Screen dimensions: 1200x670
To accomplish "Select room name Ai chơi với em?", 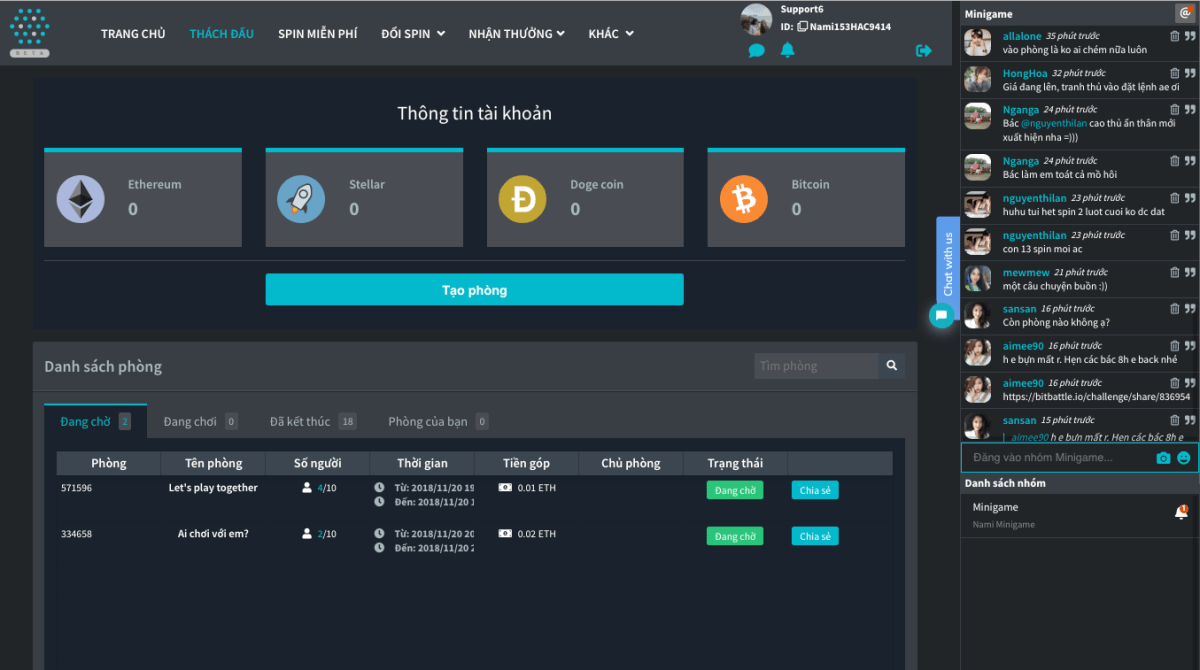I will 213,534.
